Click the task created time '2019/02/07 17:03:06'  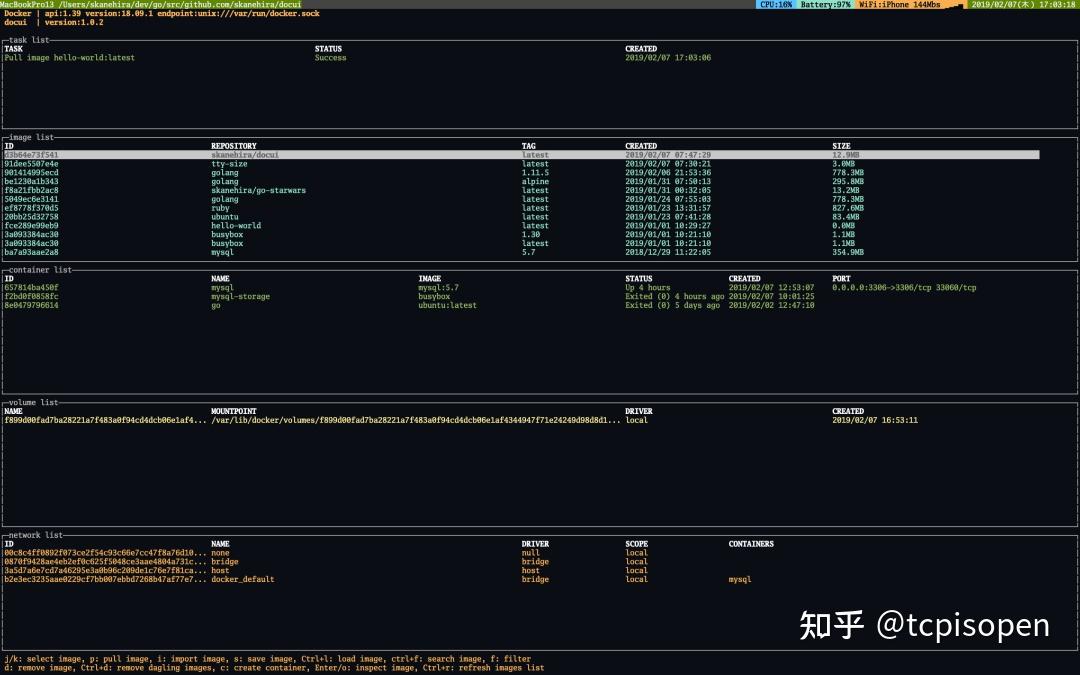pos(668,58)
